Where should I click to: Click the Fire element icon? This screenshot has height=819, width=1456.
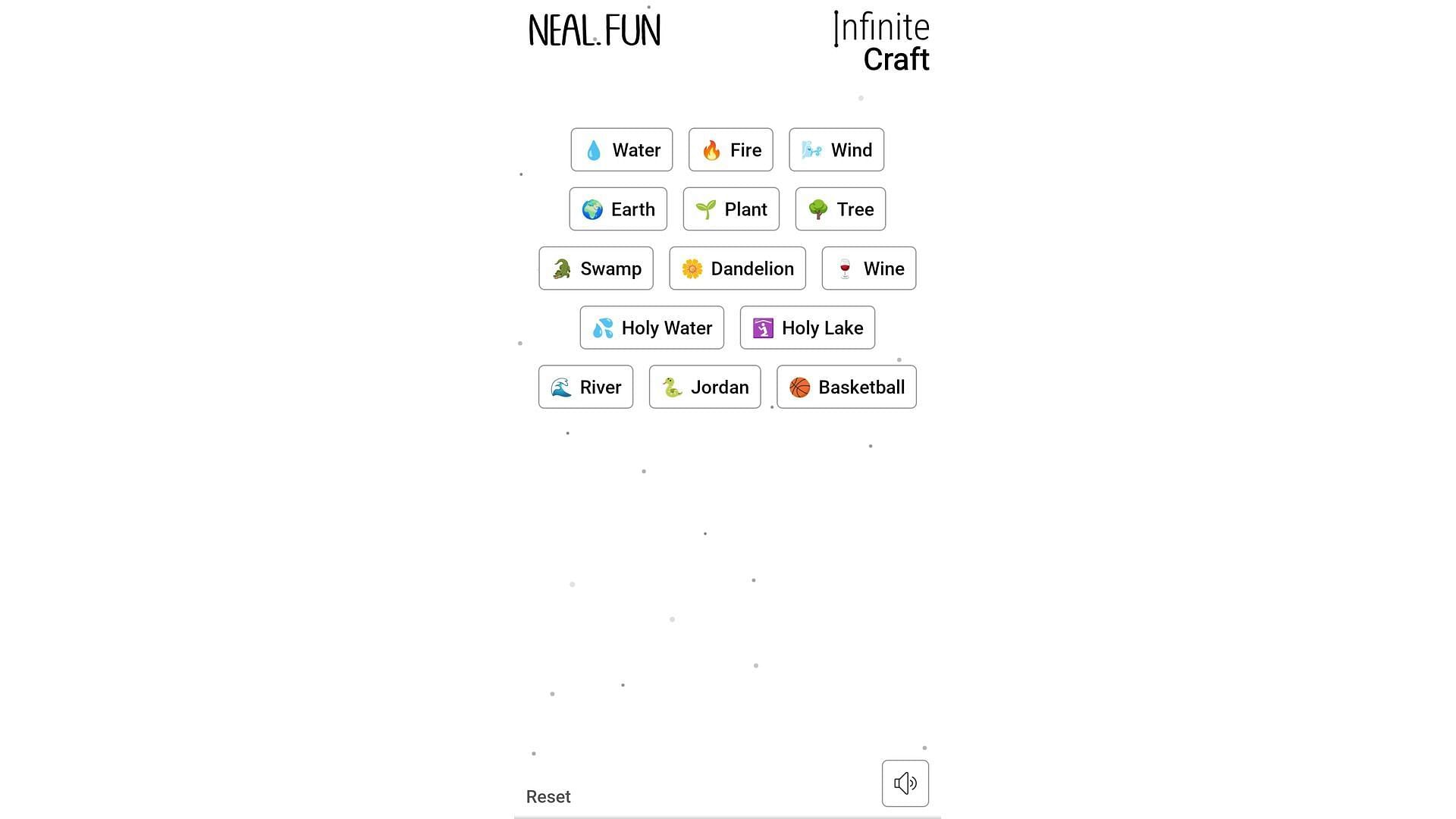pos(711,150)
